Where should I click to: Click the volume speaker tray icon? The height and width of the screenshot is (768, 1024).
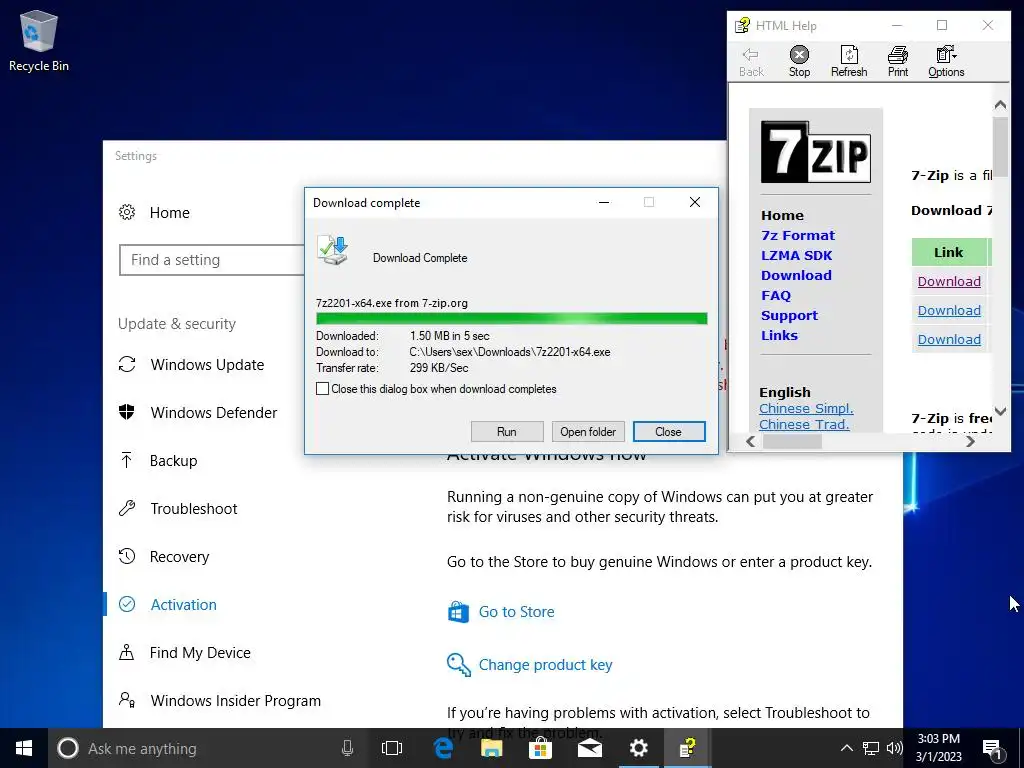[x=895, y=748]
